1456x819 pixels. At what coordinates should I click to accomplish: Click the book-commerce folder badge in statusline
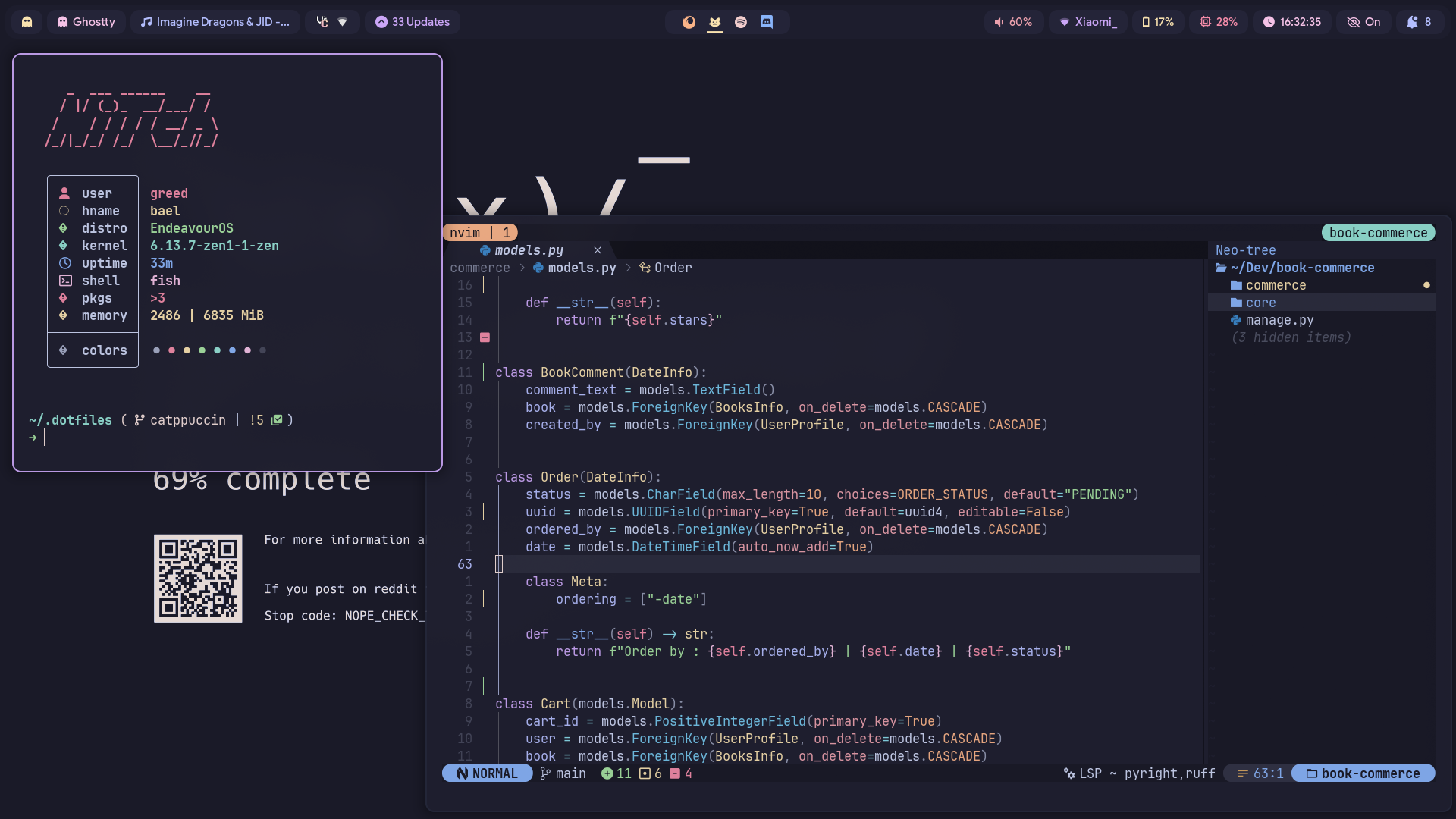(1363, 773)
